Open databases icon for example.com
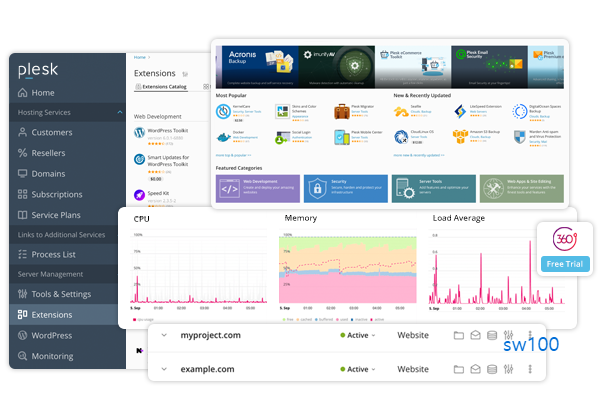Screen dimensions: 600x400 (492, 369)
